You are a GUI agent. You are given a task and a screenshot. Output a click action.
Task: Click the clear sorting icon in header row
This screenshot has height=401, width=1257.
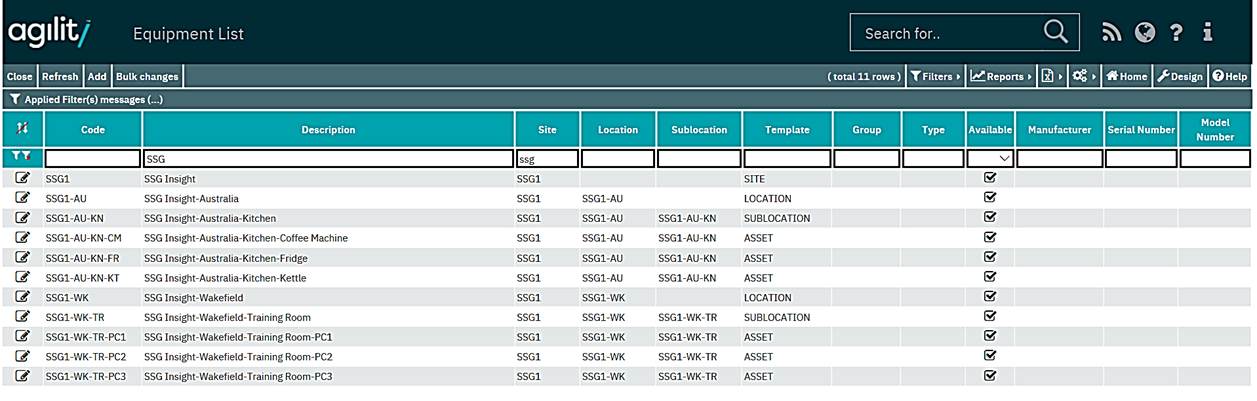22,130
